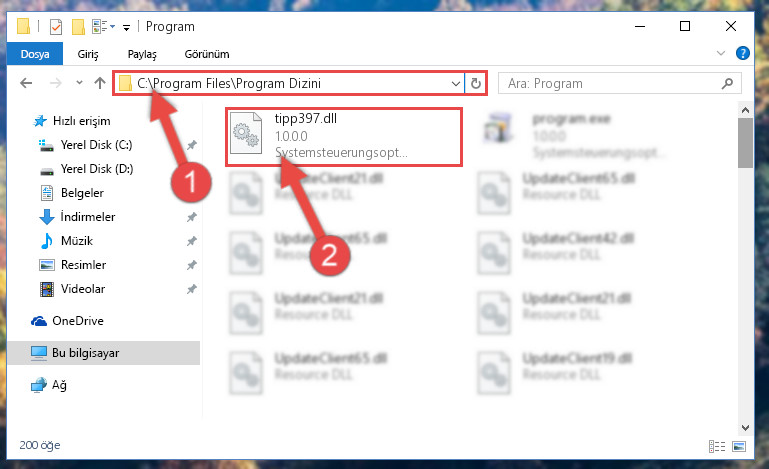Expand the recent locations dropdown arrow

[79, 83]
